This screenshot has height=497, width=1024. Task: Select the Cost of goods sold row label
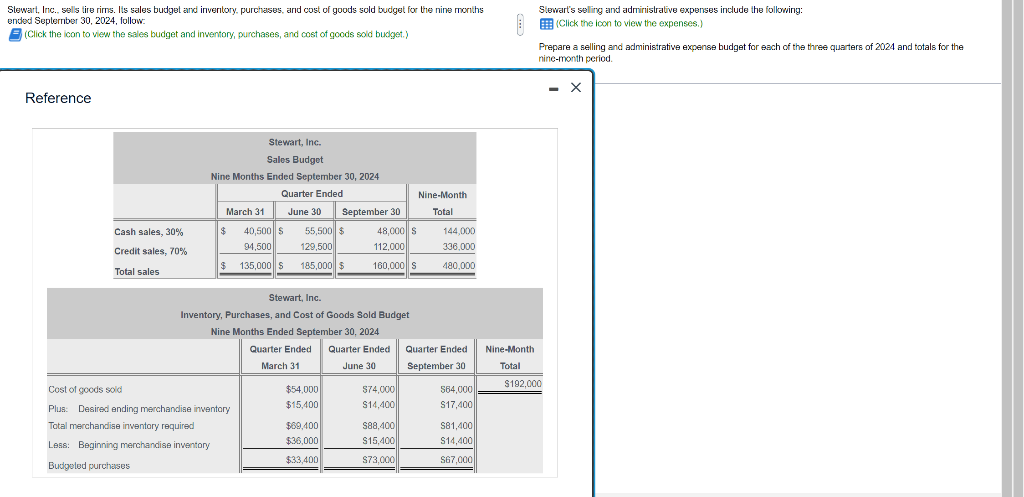(85, 389)
